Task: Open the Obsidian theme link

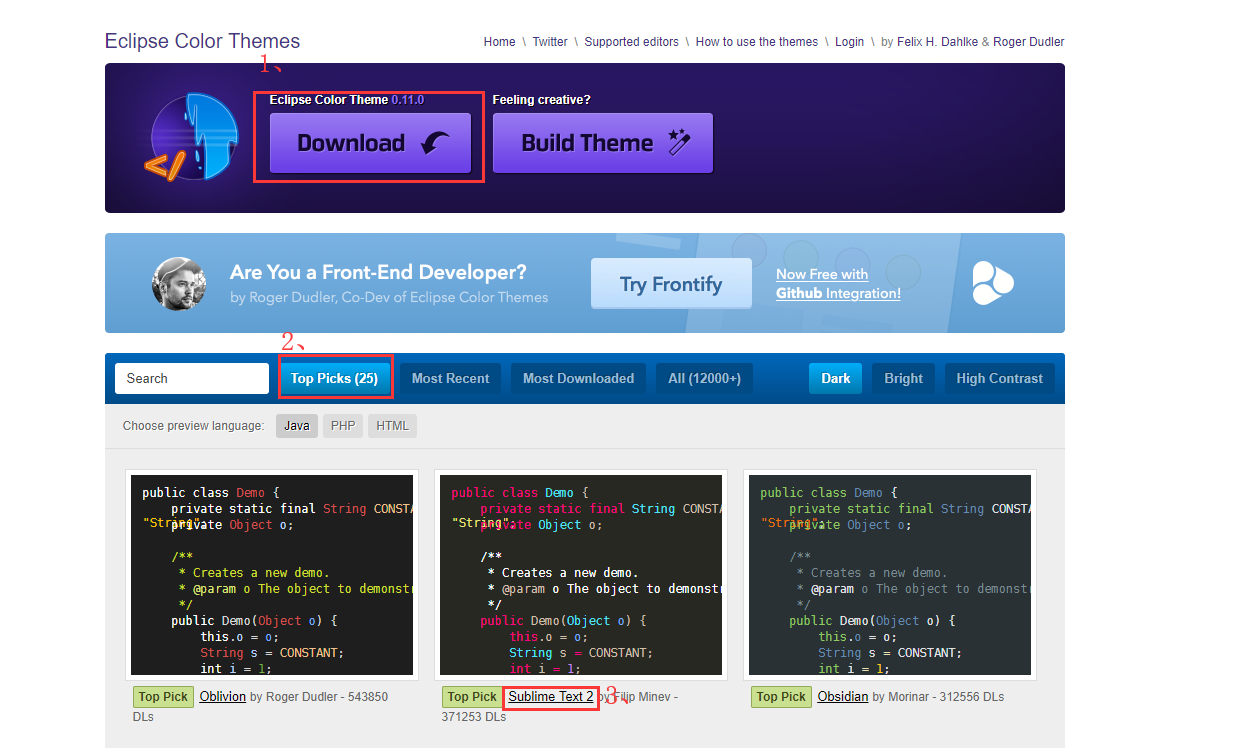Action: coord(843,696)
